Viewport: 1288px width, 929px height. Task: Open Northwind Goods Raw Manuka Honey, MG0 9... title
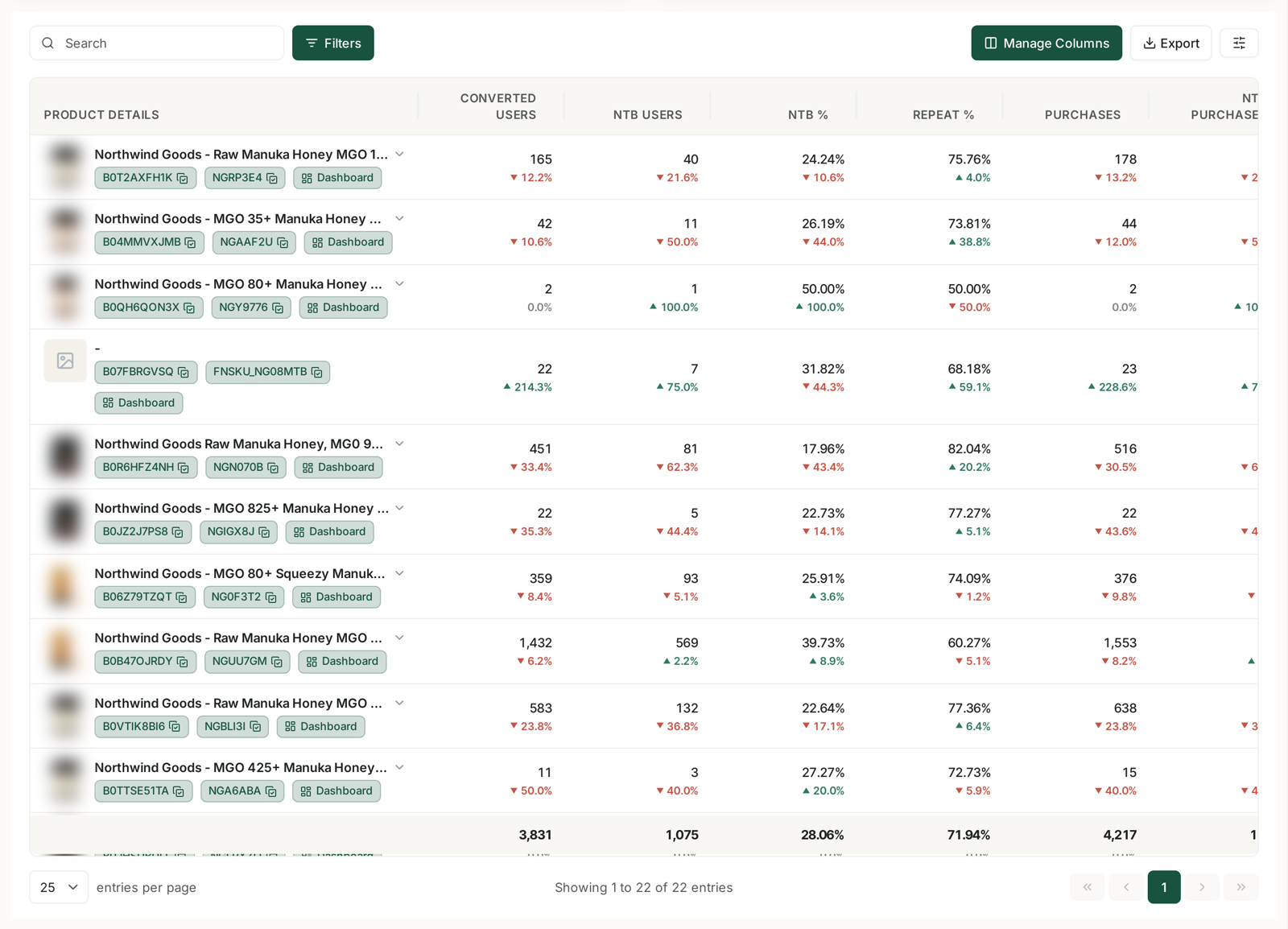pyautogui.click(x=239, y=444)
